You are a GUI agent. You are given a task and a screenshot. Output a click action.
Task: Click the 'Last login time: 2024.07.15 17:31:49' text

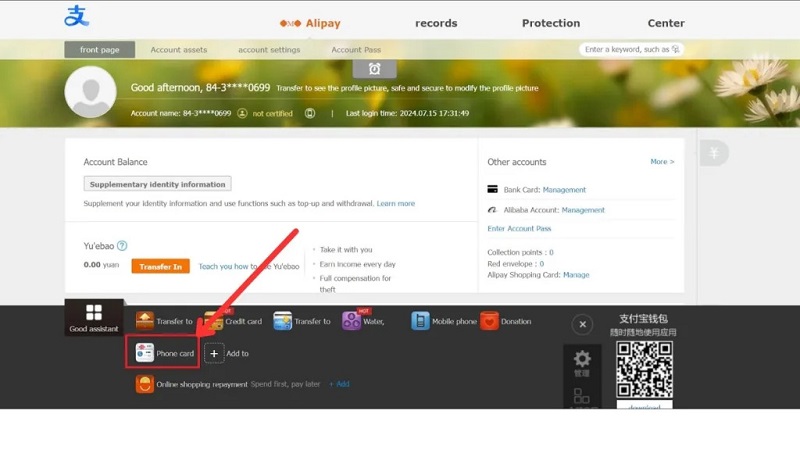407,113
